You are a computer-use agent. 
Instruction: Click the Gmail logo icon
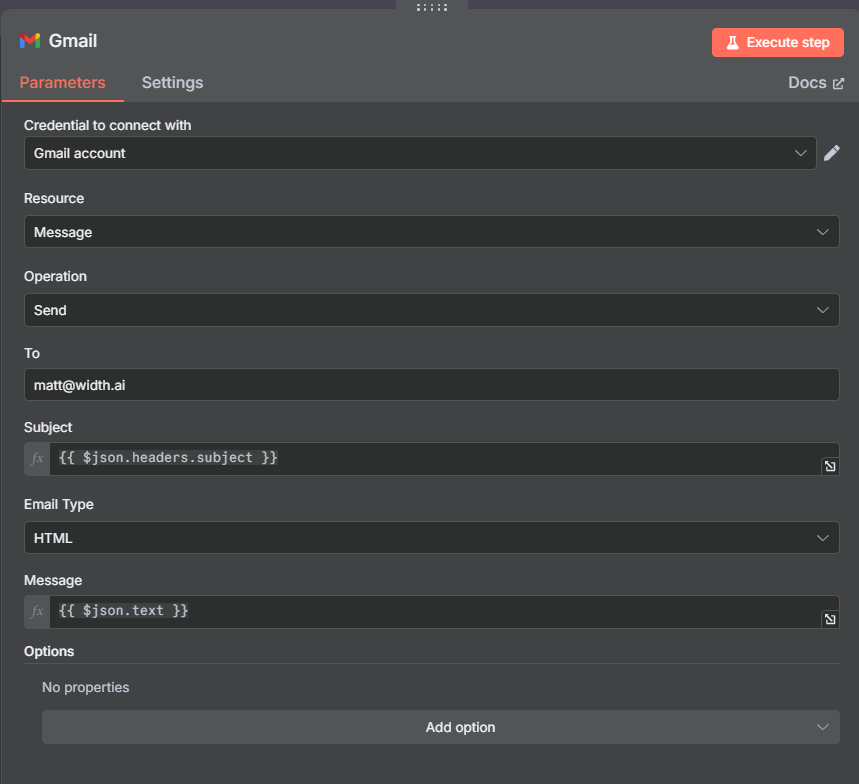30,41
